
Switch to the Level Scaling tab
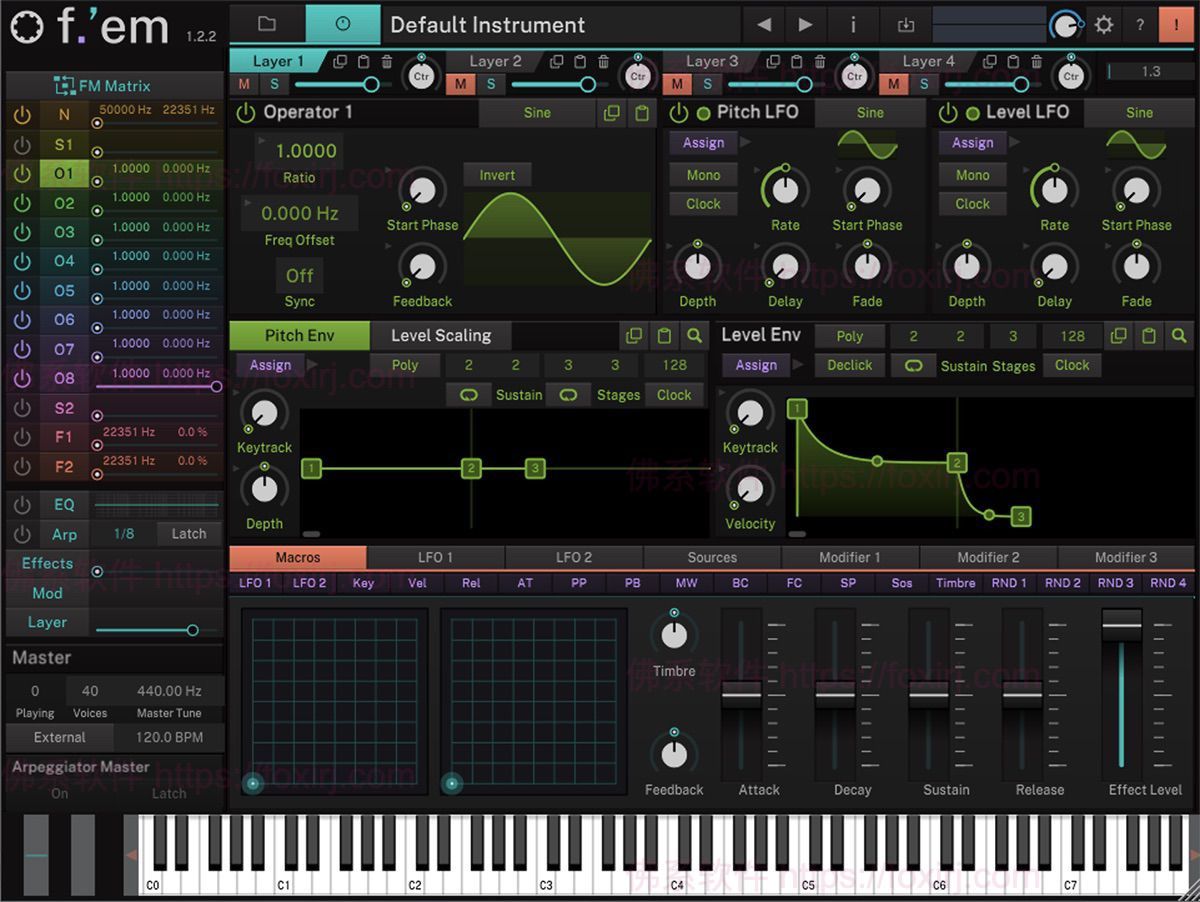[x=443, y=335]
